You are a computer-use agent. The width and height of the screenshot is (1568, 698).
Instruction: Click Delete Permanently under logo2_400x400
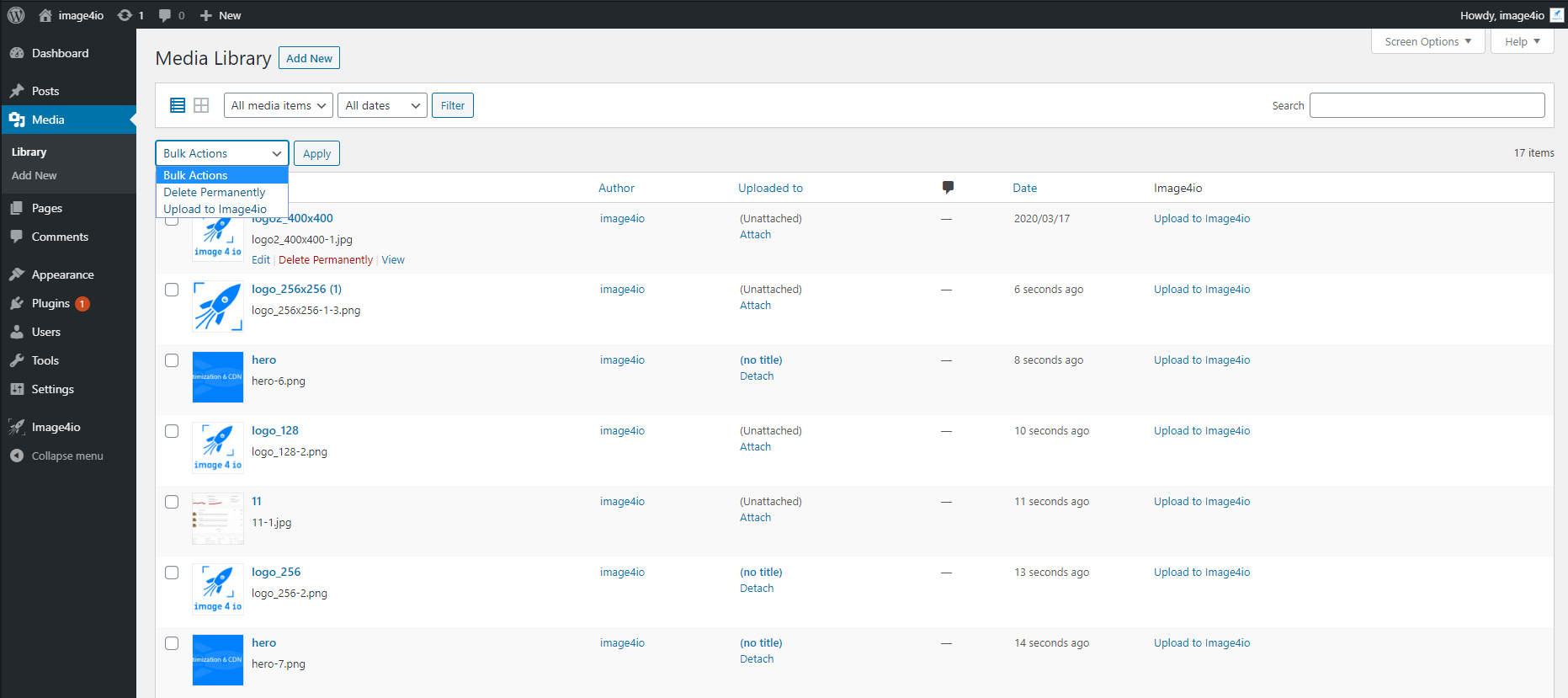[326, 260]
